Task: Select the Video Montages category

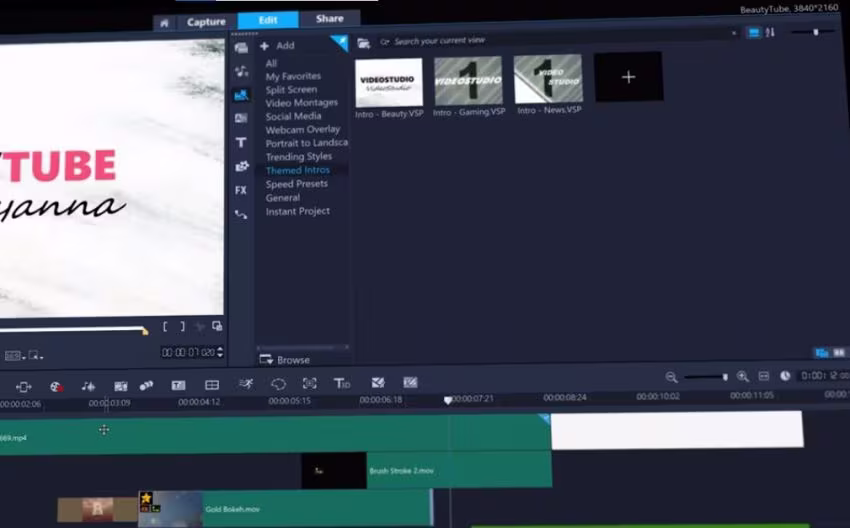Action: [x=301, y=102]
